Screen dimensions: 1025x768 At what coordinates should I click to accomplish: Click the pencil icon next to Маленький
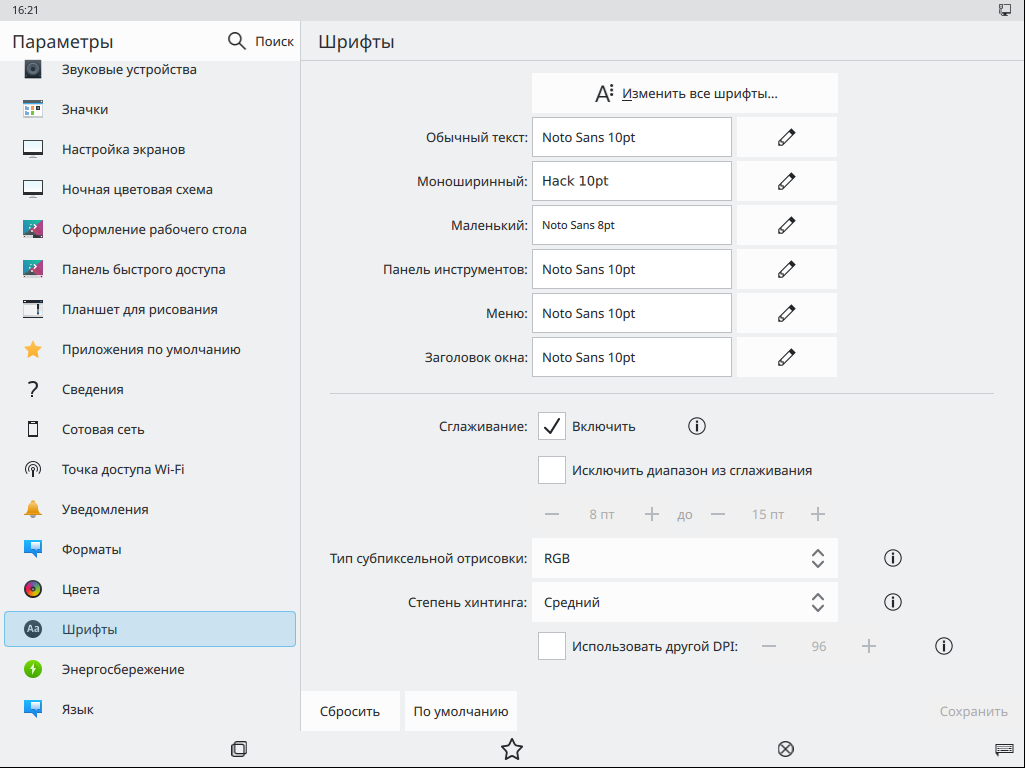click(787, 225)
